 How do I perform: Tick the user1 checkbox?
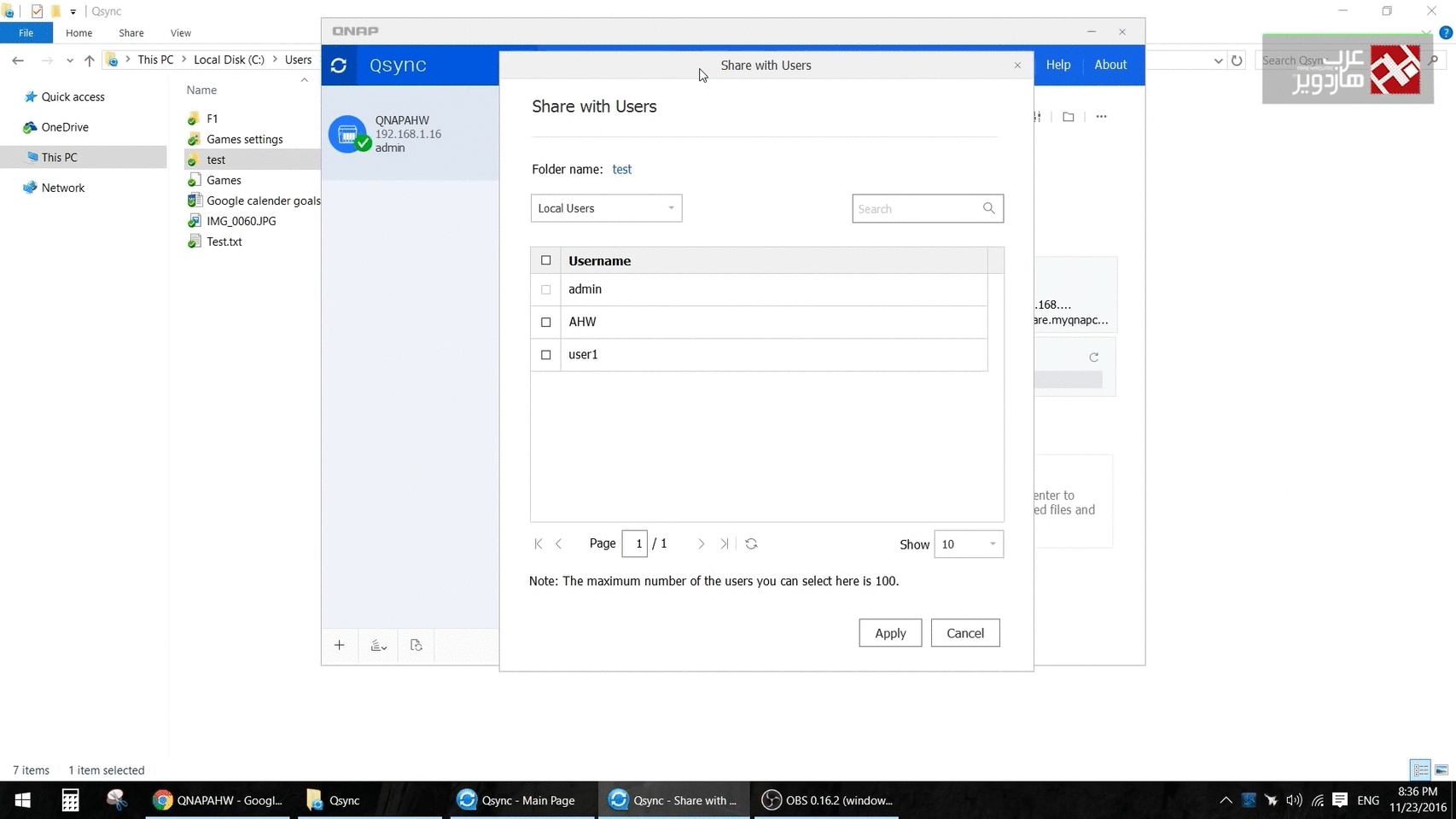[546, 354]
